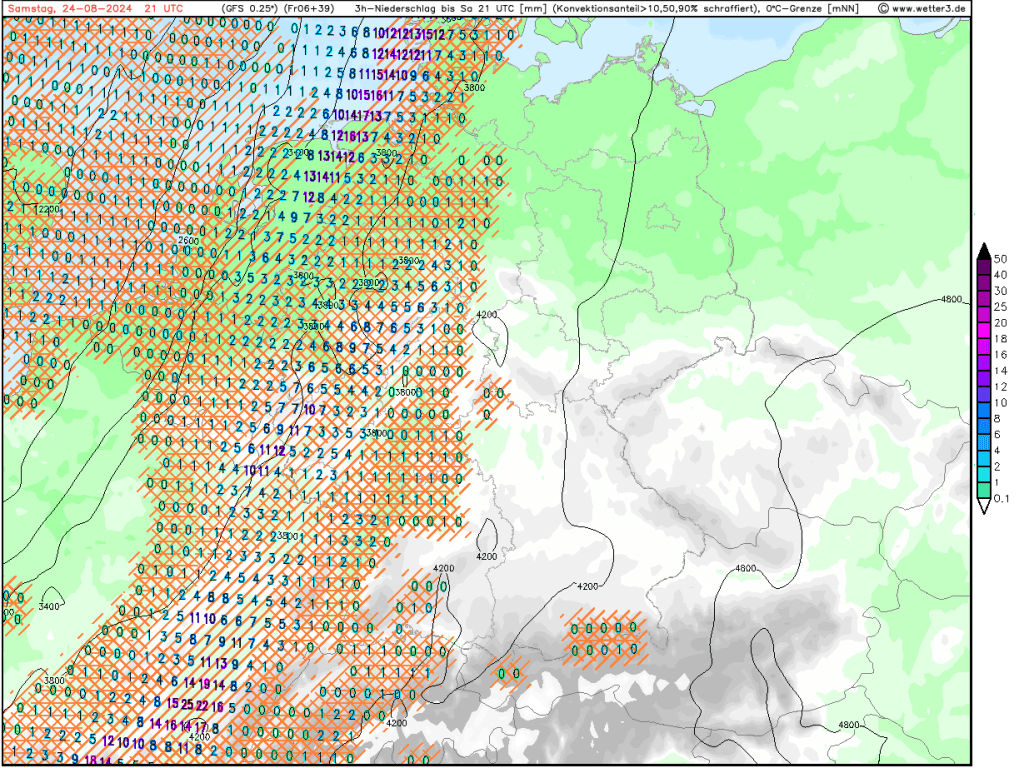The image size is (1024, 768).
Task: Click the white bottom arrow of the color scale
Action: (984, 507)
